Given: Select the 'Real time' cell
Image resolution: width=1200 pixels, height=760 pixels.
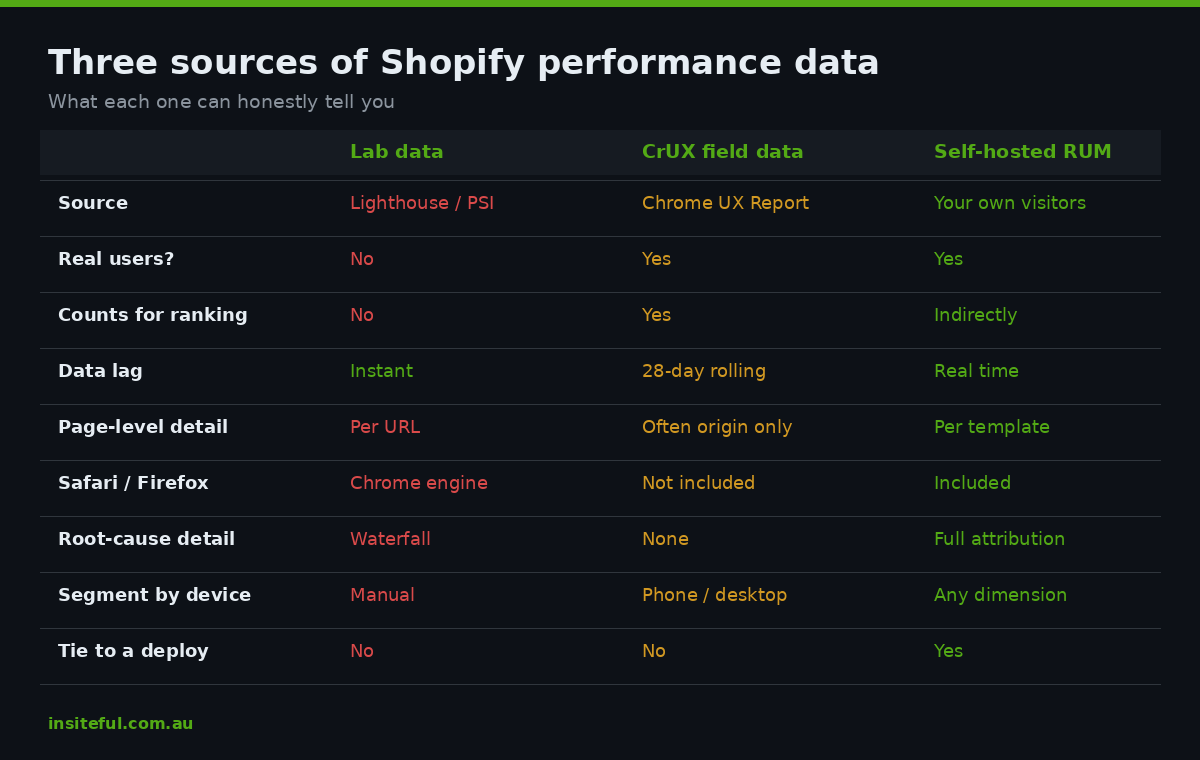Looking at the screenshot, I should pos(976,372).
